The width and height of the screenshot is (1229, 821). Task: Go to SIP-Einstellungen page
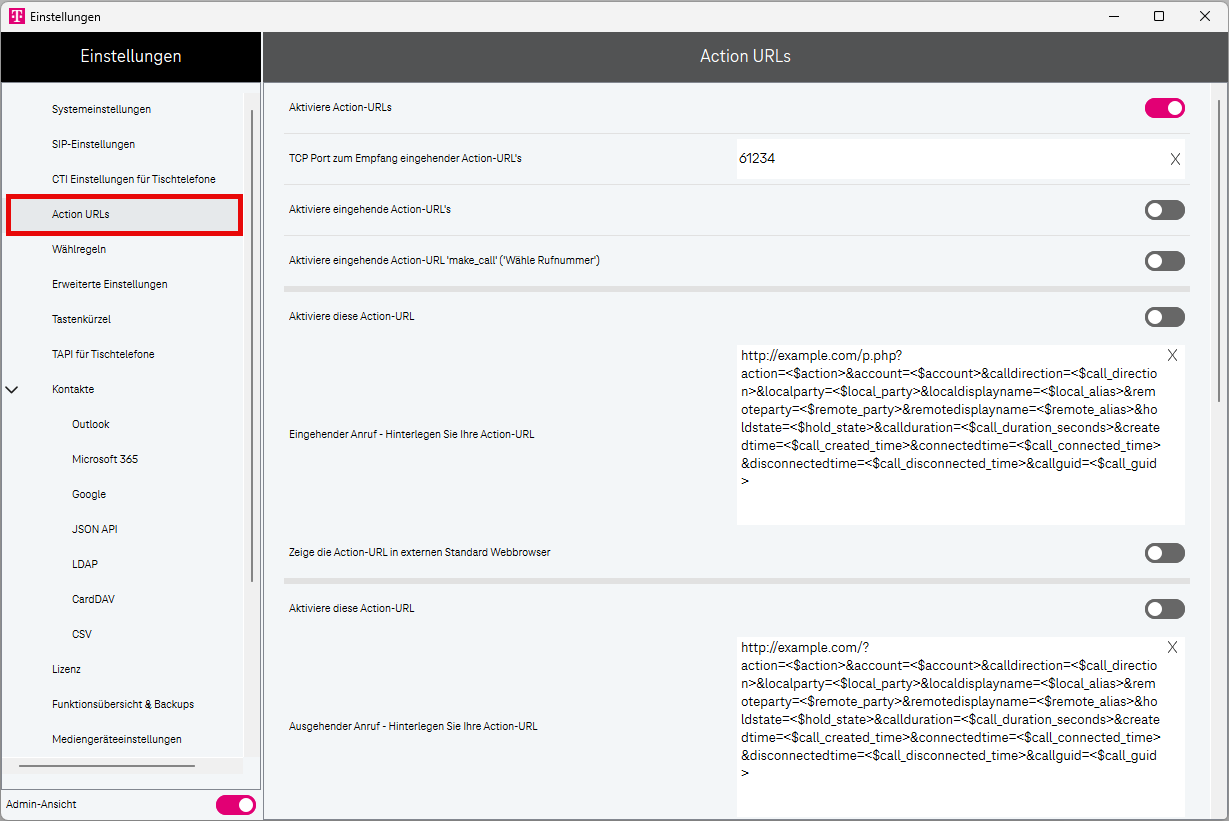click(93, 144)
